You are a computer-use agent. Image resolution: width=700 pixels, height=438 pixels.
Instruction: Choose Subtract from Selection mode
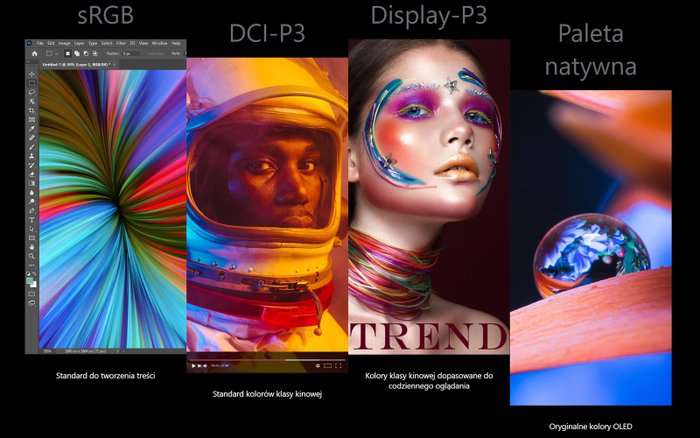tap(86, 54)
